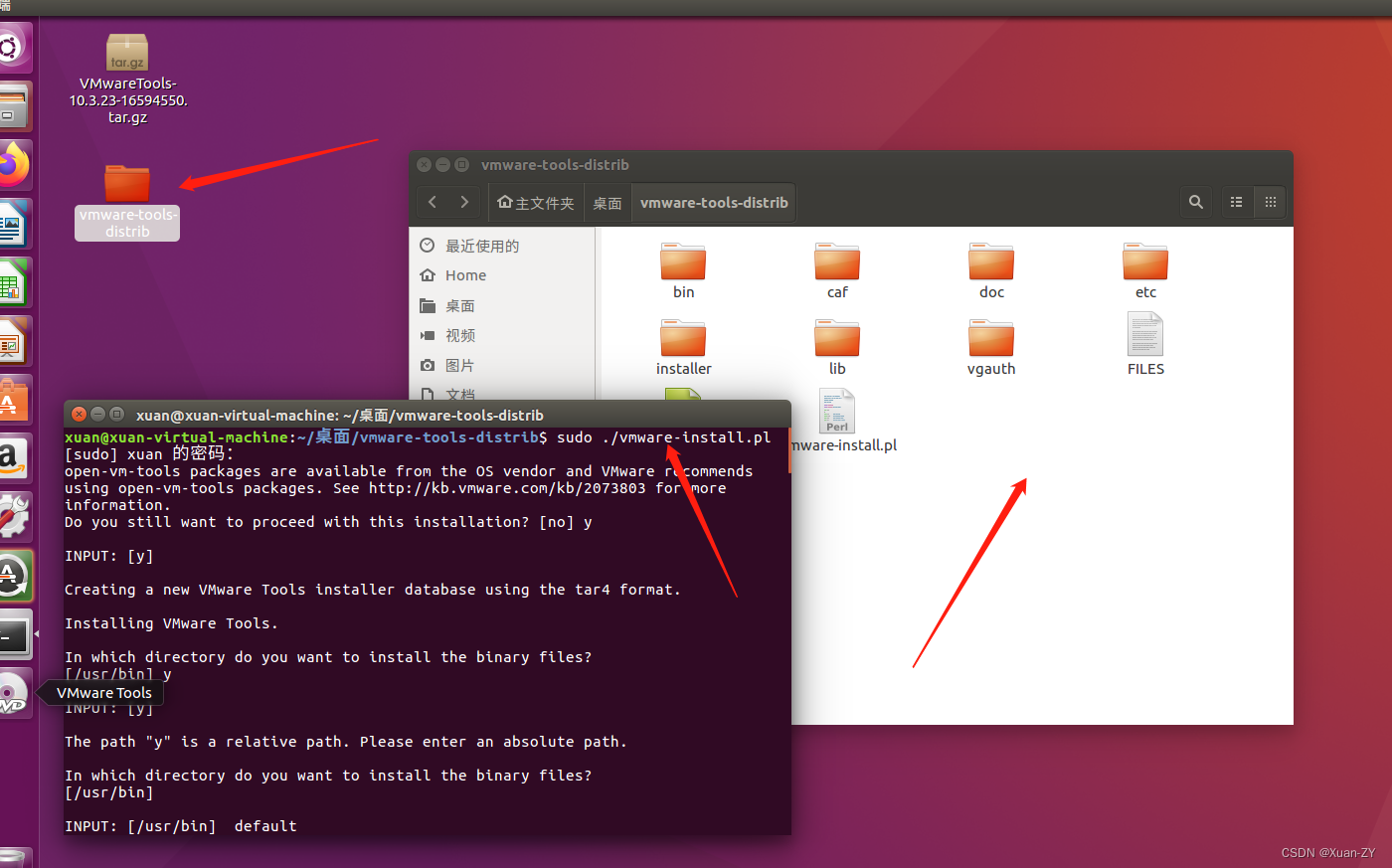
Task: Click the 'The path "y" is a relative path' line
Action: click(346, 742)
